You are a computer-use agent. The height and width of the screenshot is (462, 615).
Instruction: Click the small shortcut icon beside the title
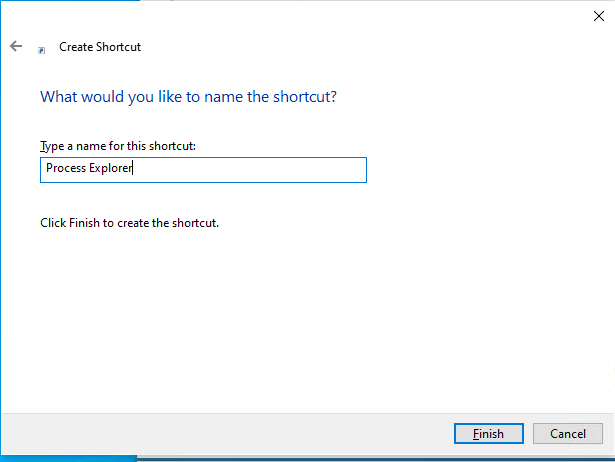click(42, 50)
